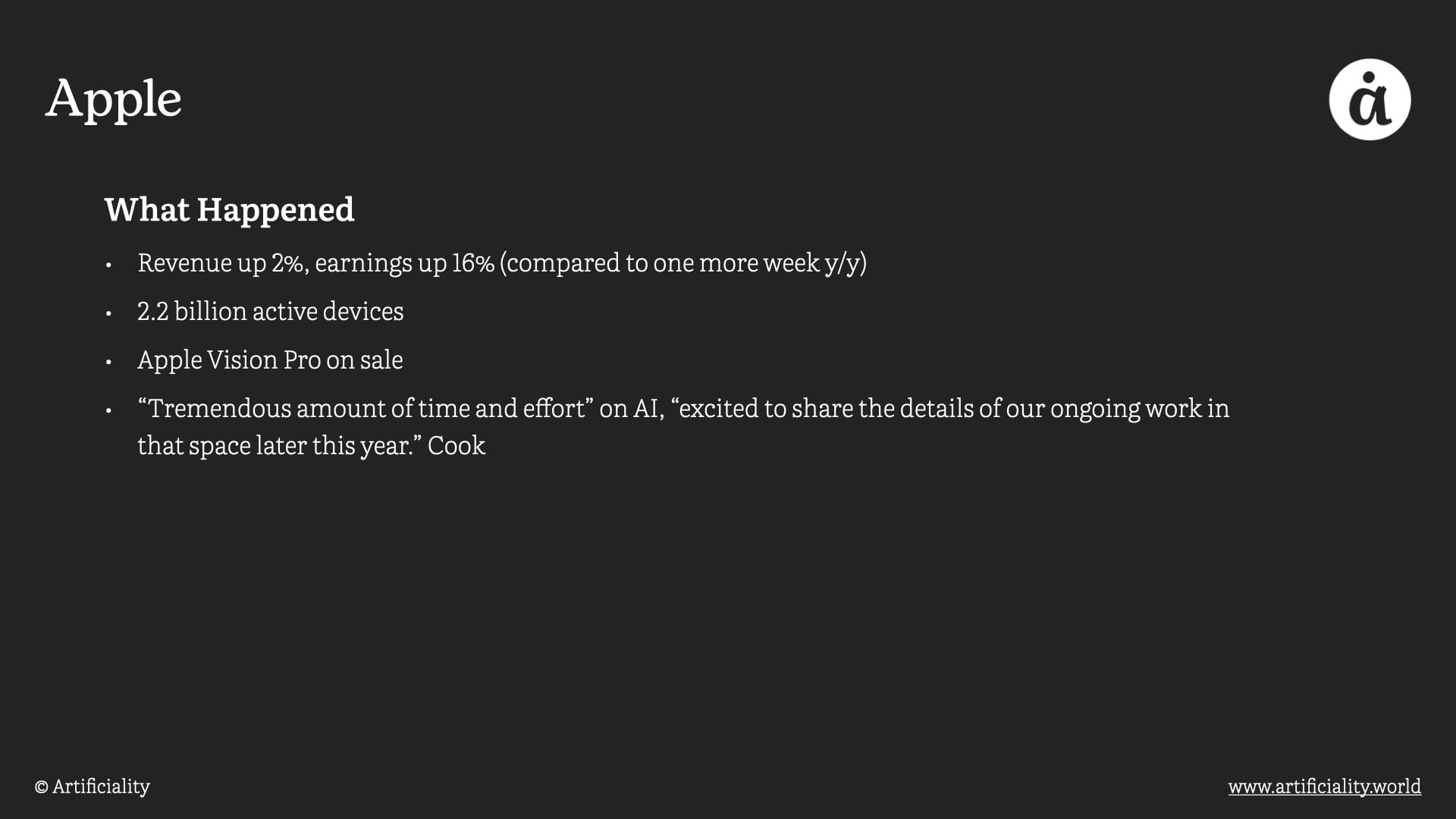The image size is (1456, 819).
Task: Select the "What Happened" heading
Action: 229,210
